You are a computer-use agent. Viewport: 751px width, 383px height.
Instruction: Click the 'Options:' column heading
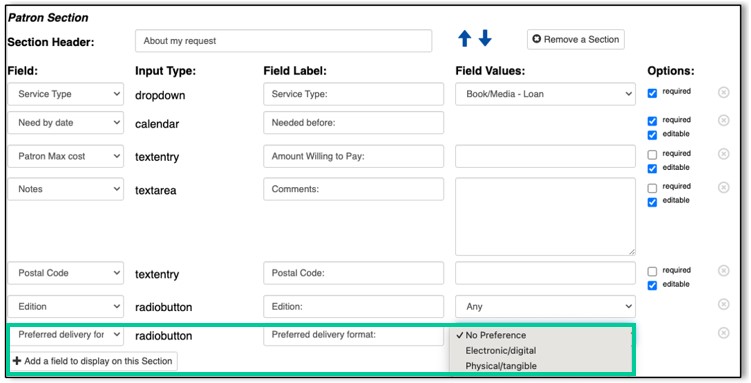671,71
